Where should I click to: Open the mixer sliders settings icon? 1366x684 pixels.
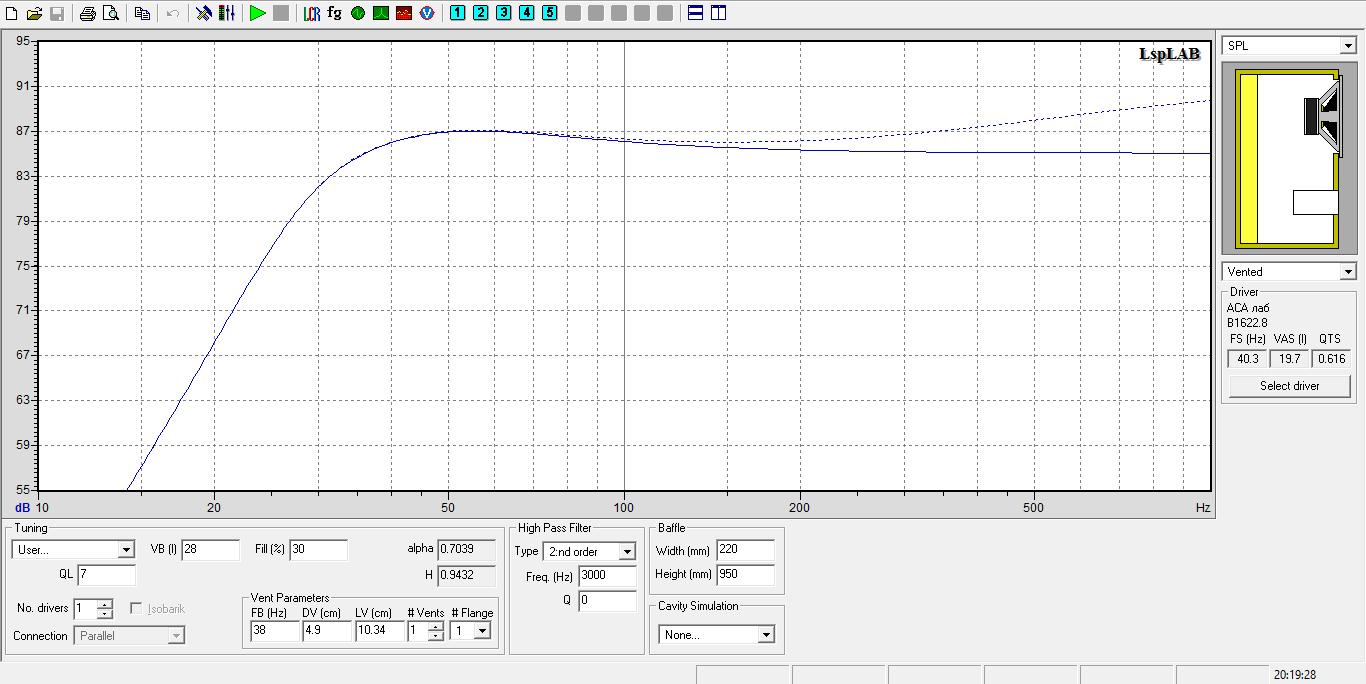(227, 13)
